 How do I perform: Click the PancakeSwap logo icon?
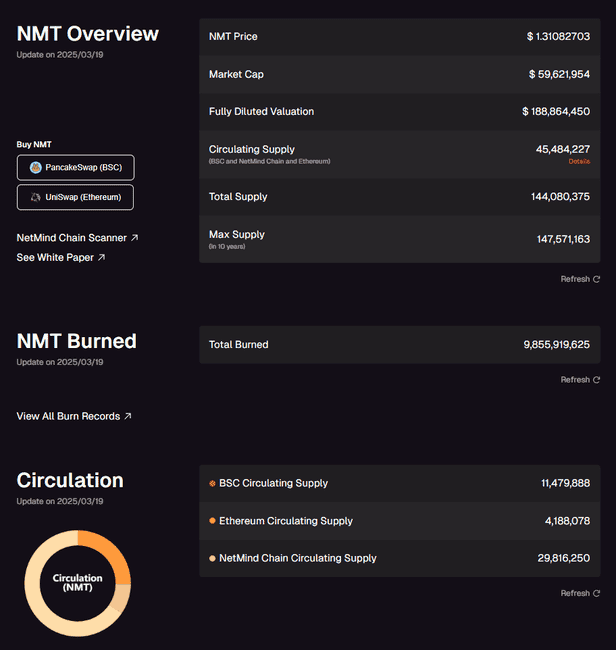click(x=35, y=167)
